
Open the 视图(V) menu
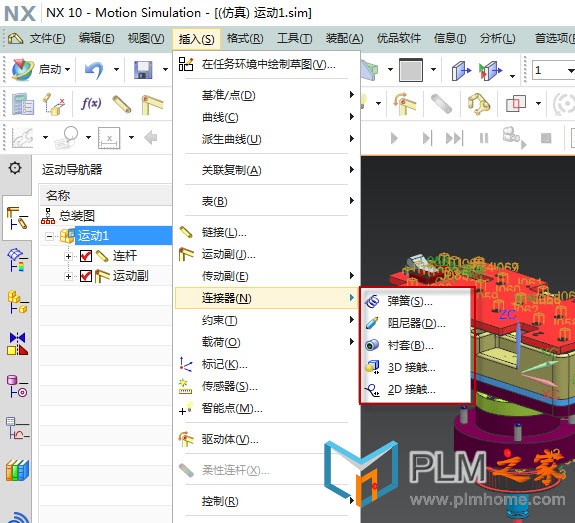146,39
